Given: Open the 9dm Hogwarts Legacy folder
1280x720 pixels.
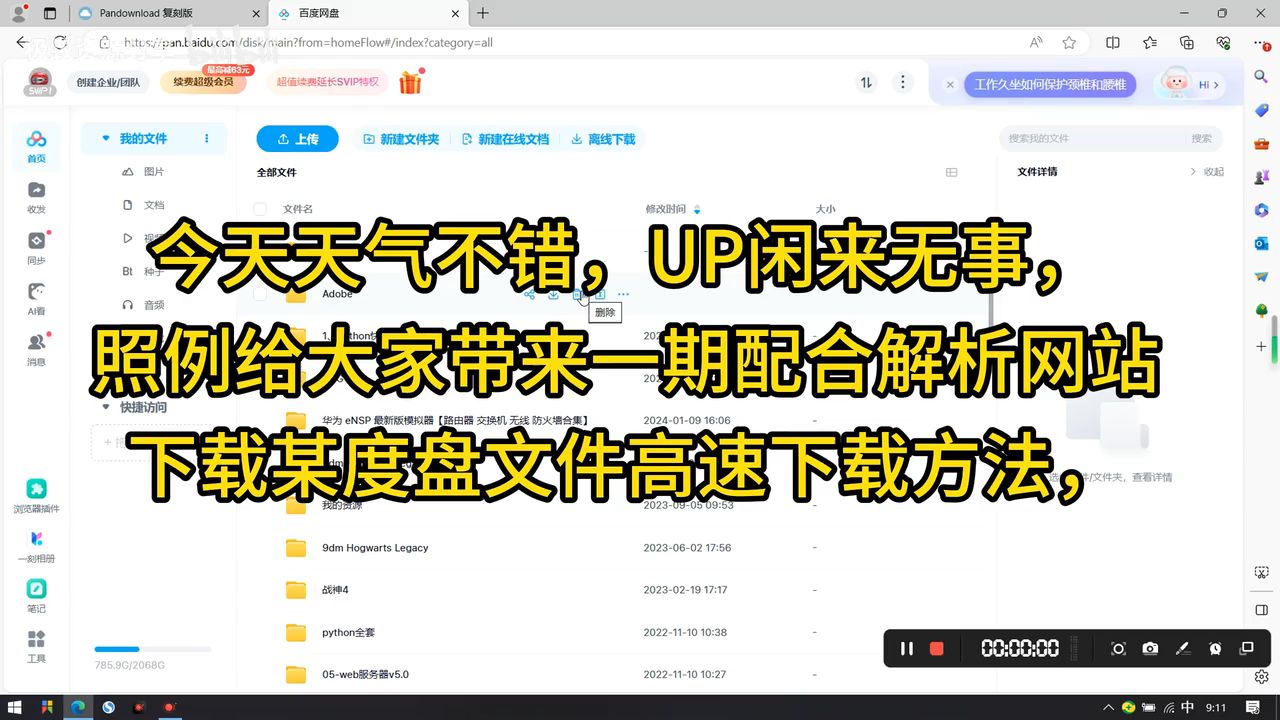Looking at the screenshot, I should (375, 548).
